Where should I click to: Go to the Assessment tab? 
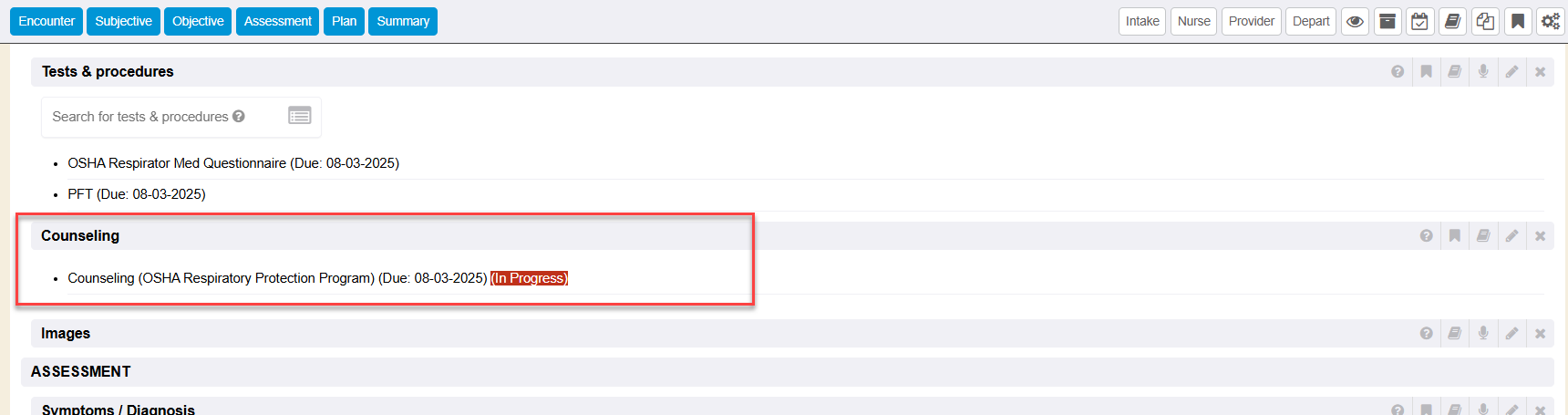(277, 21)
